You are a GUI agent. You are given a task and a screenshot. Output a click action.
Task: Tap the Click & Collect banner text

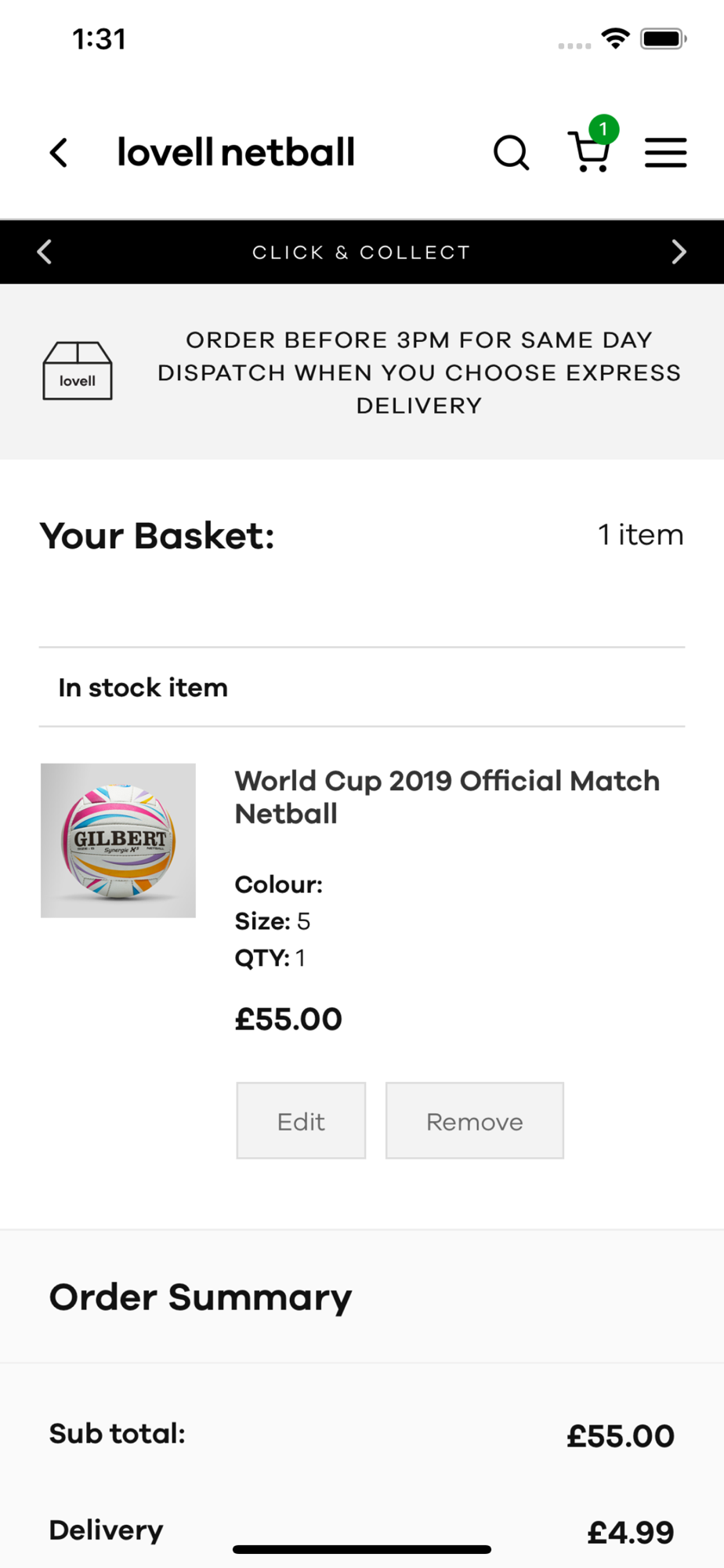tap(361, 252)
